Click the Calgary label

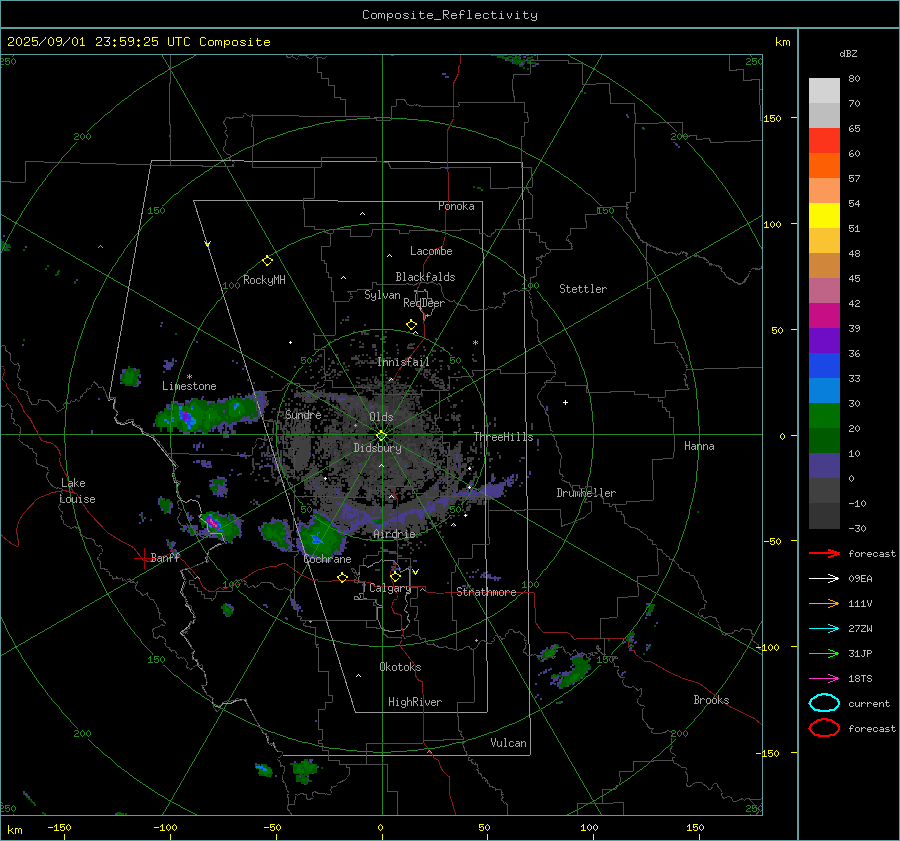[390, 588]
